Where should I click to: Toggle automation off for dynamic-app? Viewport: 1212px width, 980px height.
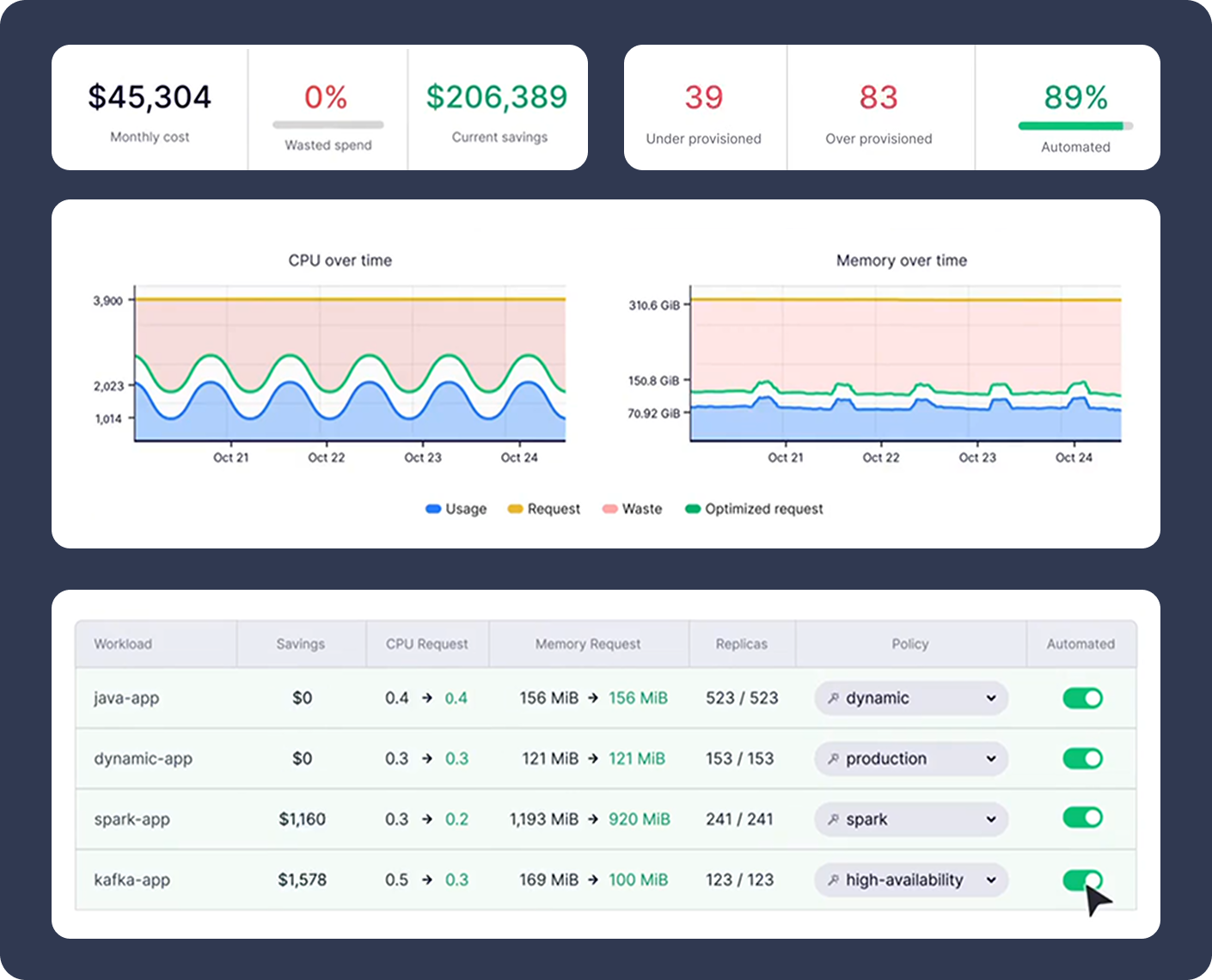coord(1082,758)
